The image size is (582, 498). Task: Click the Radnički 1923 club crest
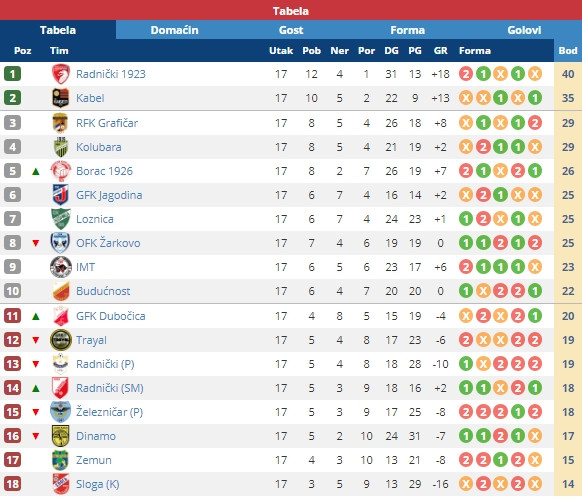coord(61,74)
